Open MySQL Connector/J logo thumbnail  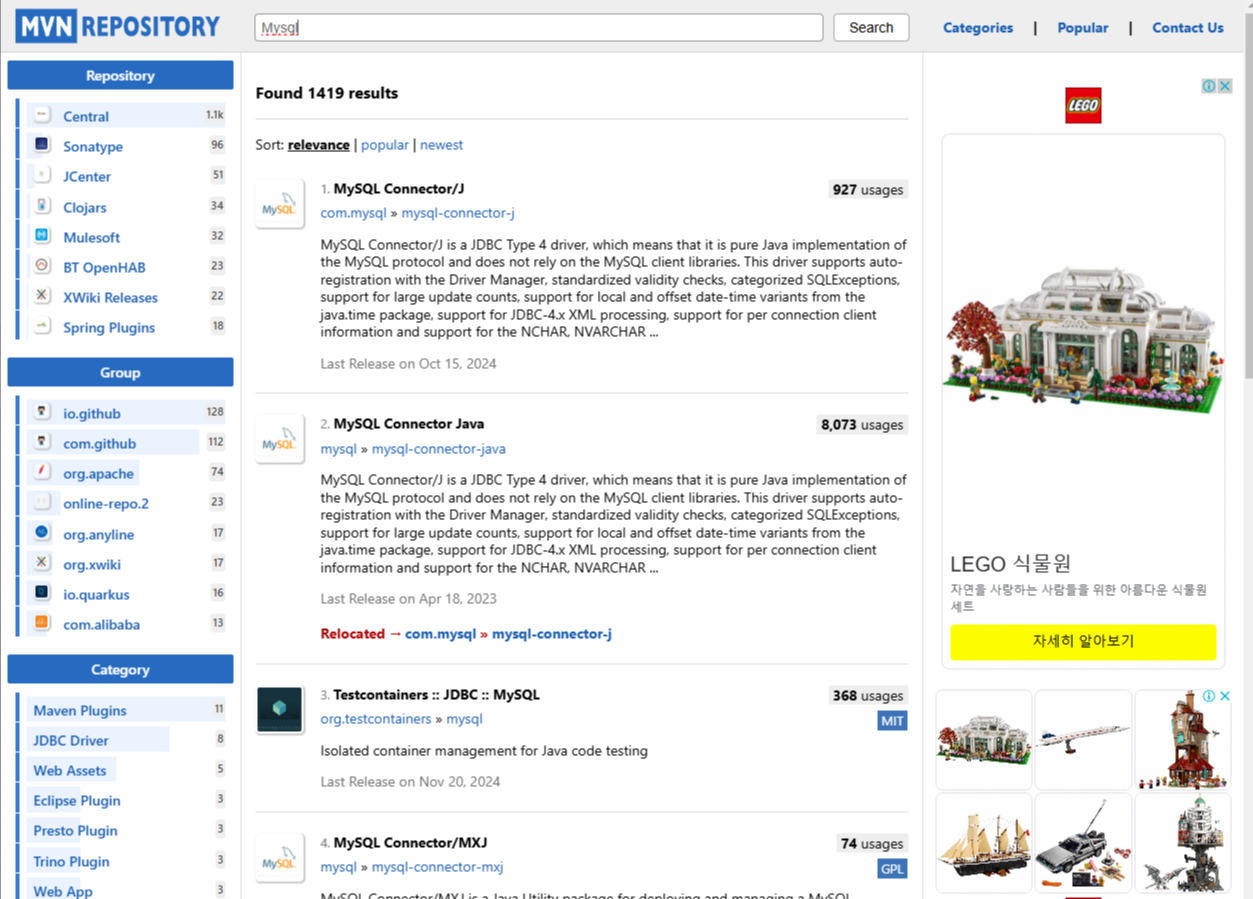coord(280,204)
